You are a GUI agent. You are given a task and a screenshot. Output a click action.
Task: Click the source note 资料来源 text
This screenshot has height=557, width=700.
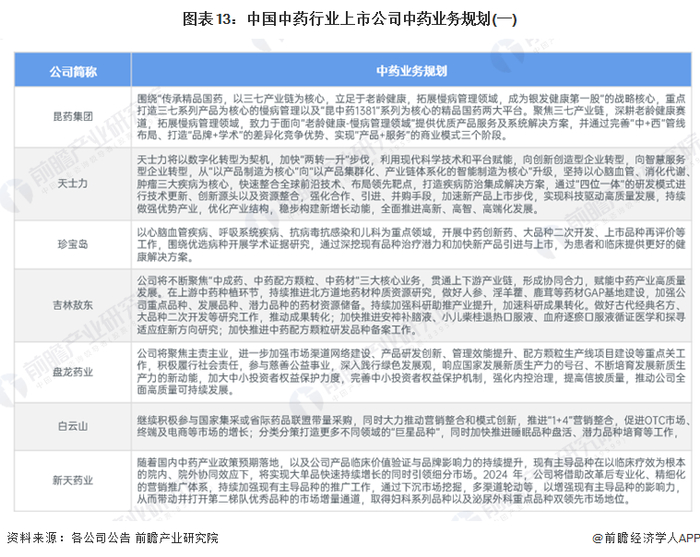pyautogui.click(x=113, y=538)
